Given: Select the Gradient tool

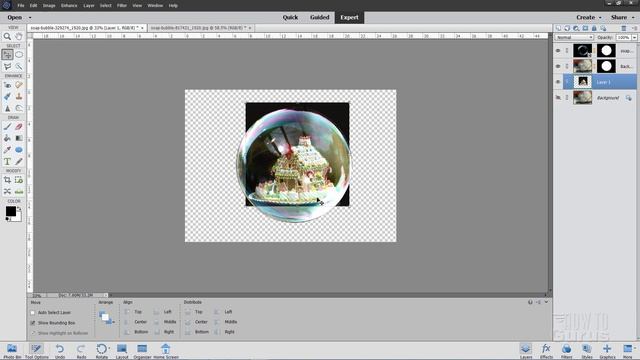Looking at the screenshot, I should click(19, 138).
